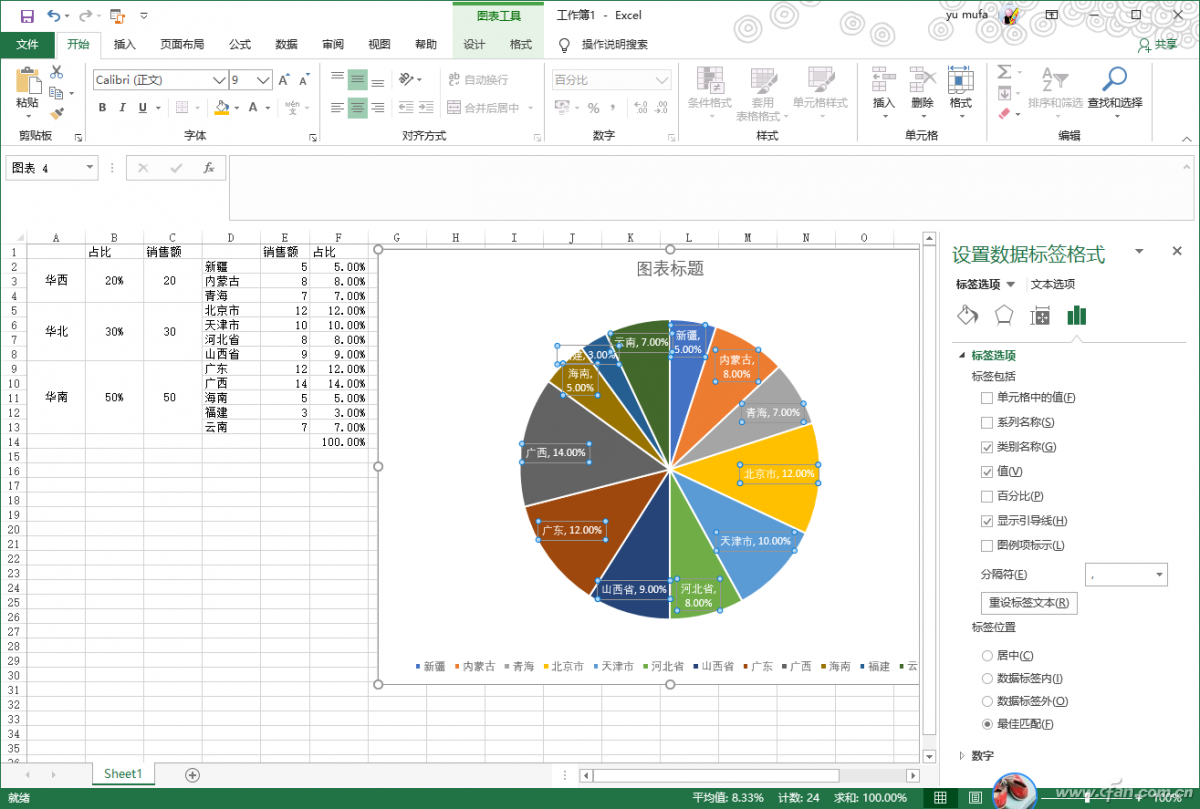Open the 文件 menu

(x=27, y=45)
